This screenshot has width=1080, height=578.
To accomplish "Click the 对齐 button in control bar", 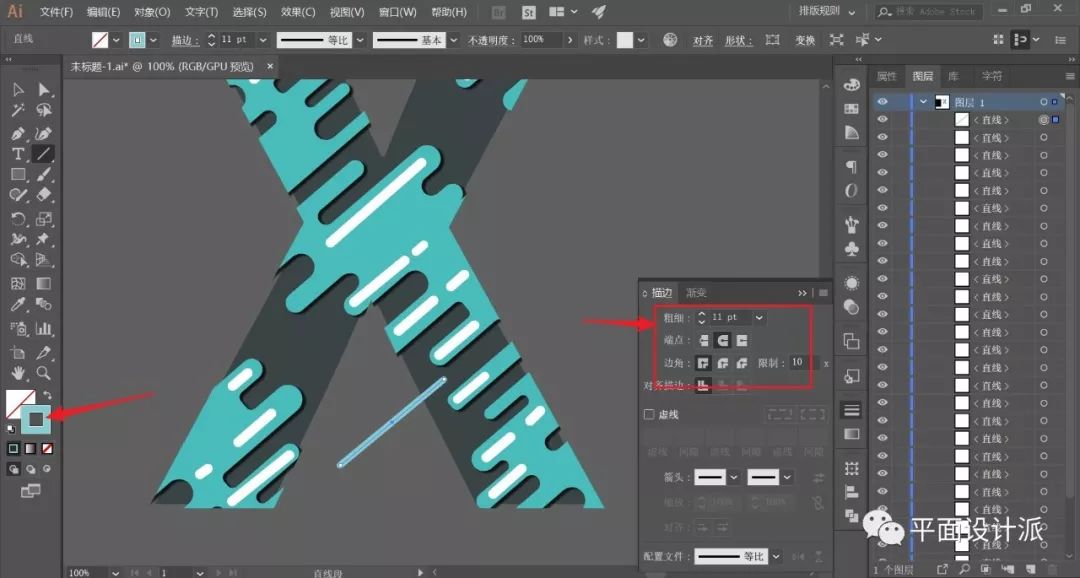I will 703,40.
